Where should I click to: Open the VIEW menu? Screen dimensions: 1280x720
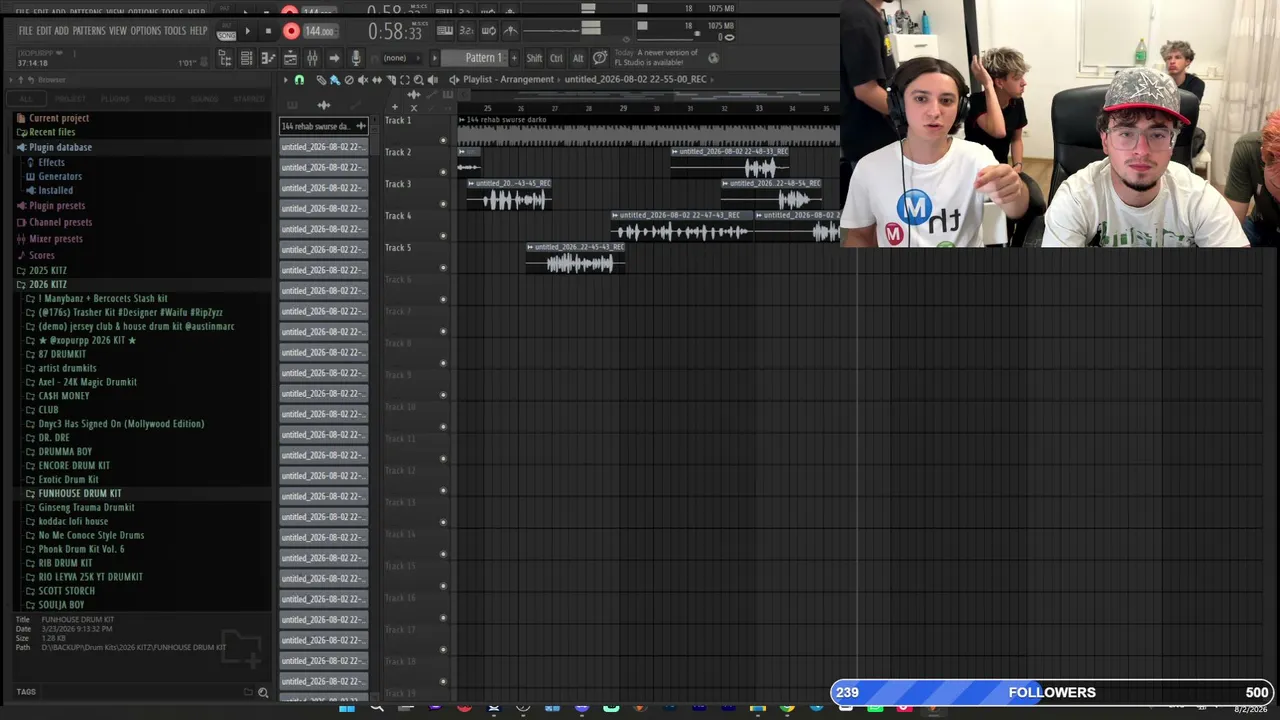118,31
